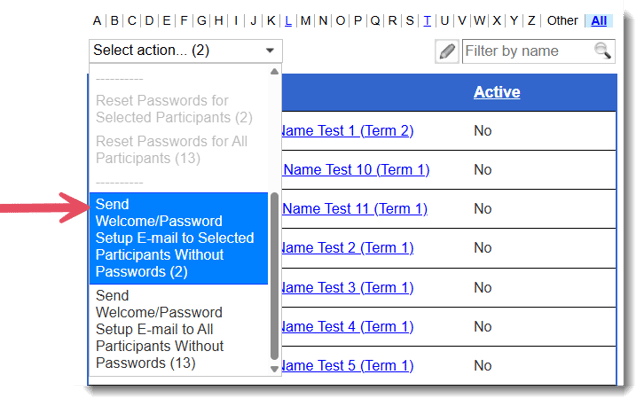Sort by the Active column header

497,92
